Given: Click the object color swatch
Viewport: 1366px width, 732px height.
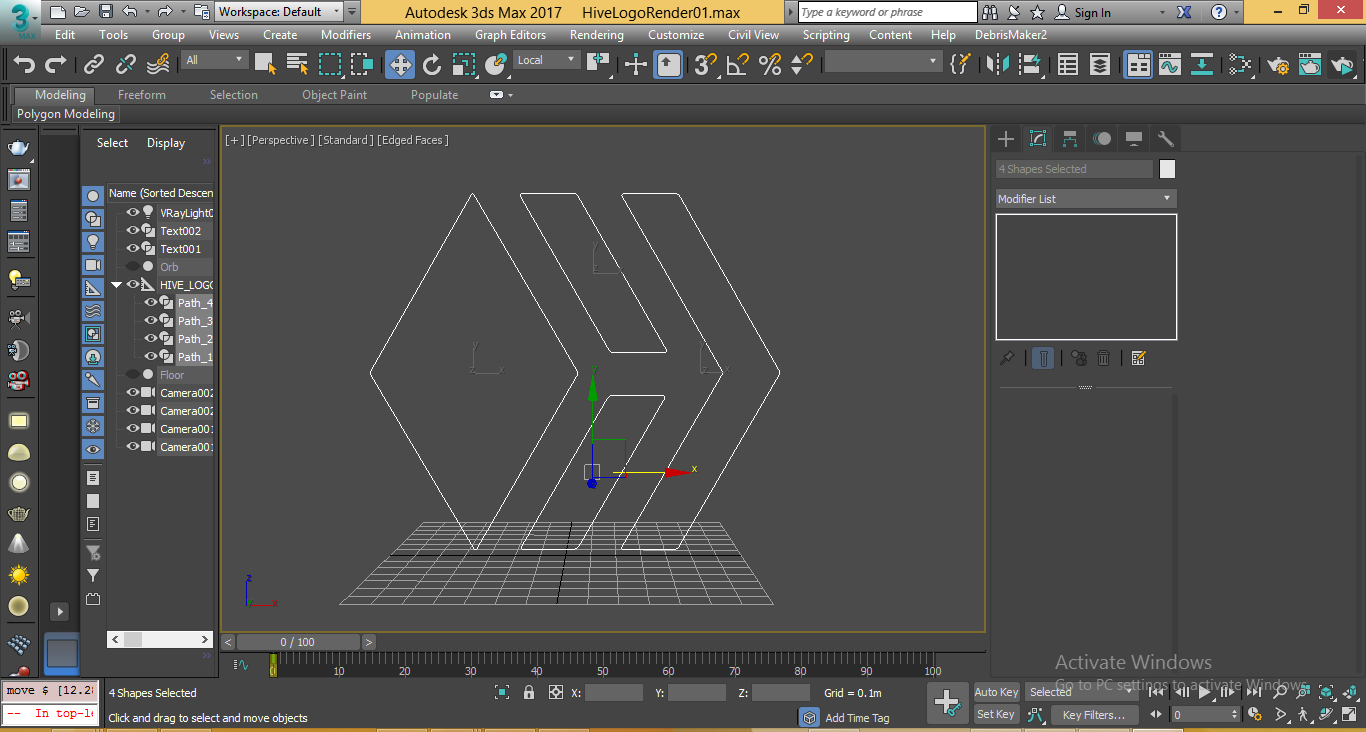Looking at the screenshot, I should (1167, 169).
